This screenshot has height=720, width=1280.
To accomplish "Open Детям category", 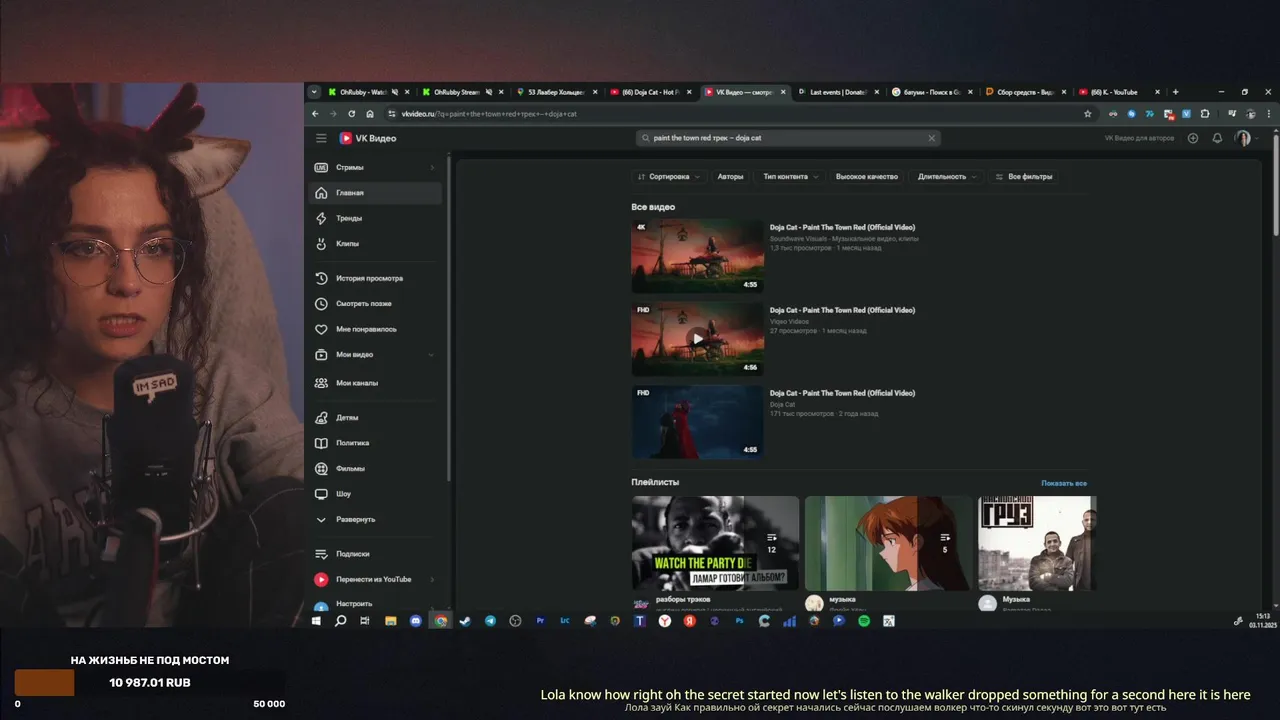I will (x=375, y=417).
